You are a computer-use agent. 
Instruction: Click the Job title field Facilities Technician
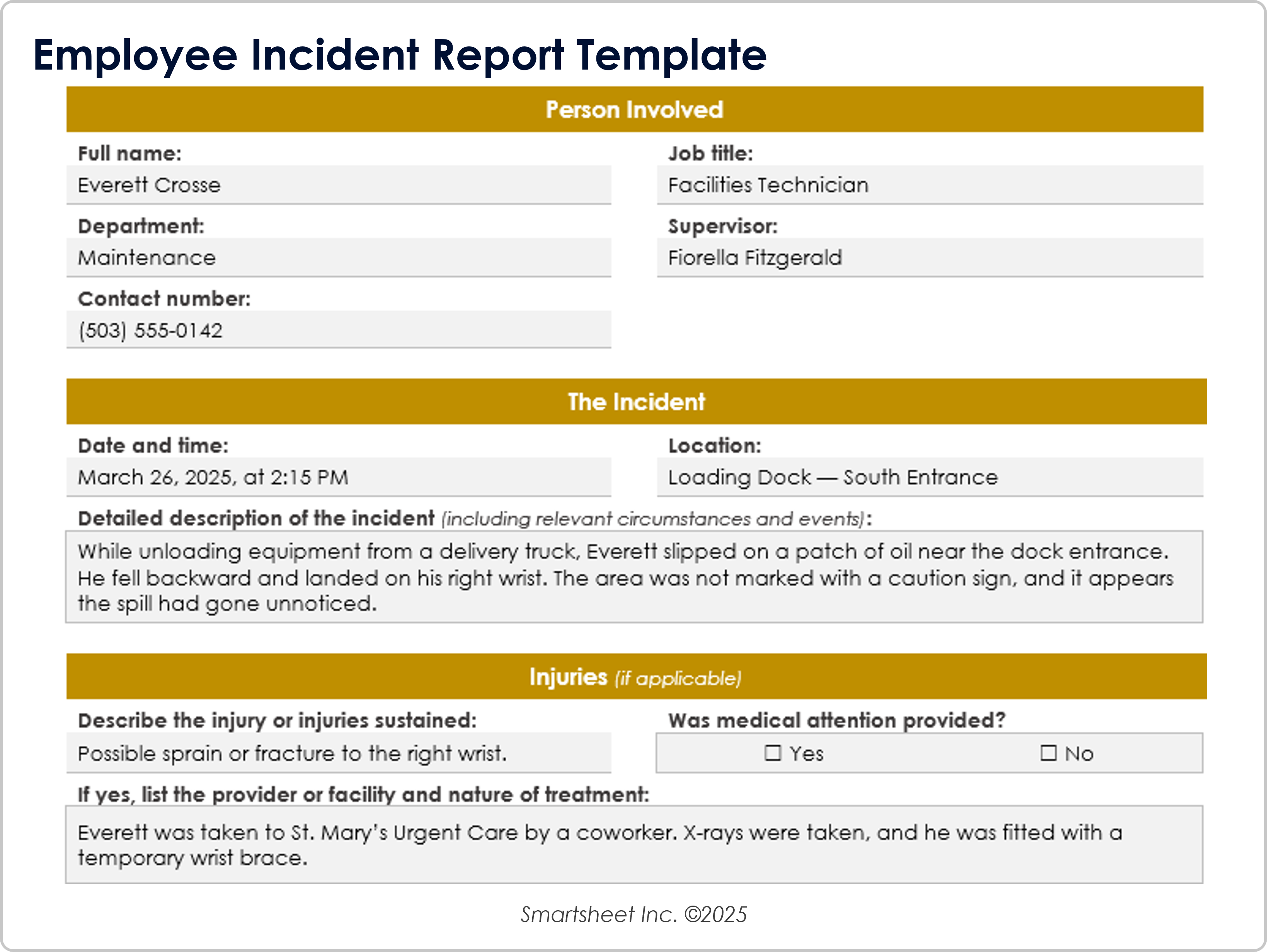tap(929, 185)
